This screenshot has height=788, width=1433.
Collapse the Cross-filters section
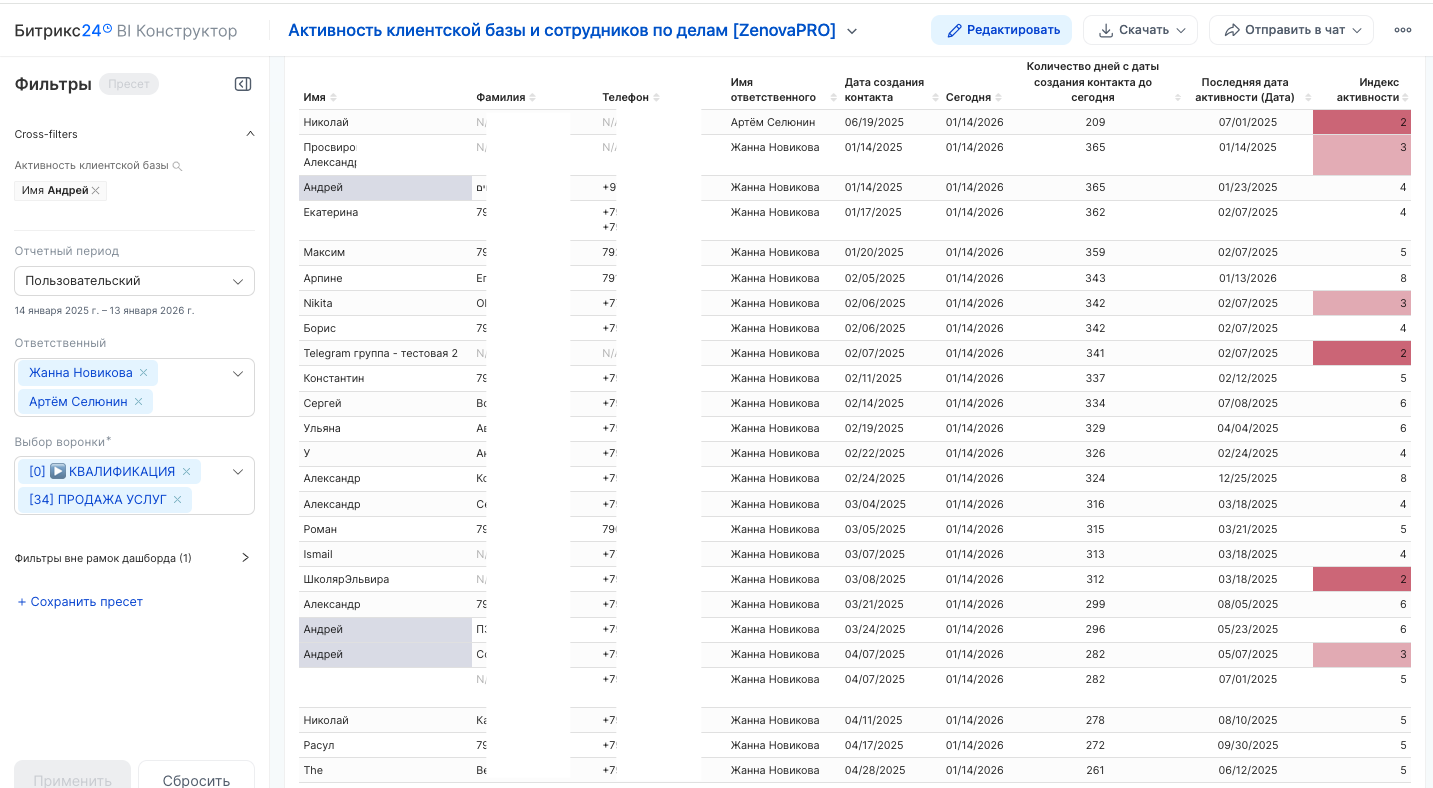[250, 134]
